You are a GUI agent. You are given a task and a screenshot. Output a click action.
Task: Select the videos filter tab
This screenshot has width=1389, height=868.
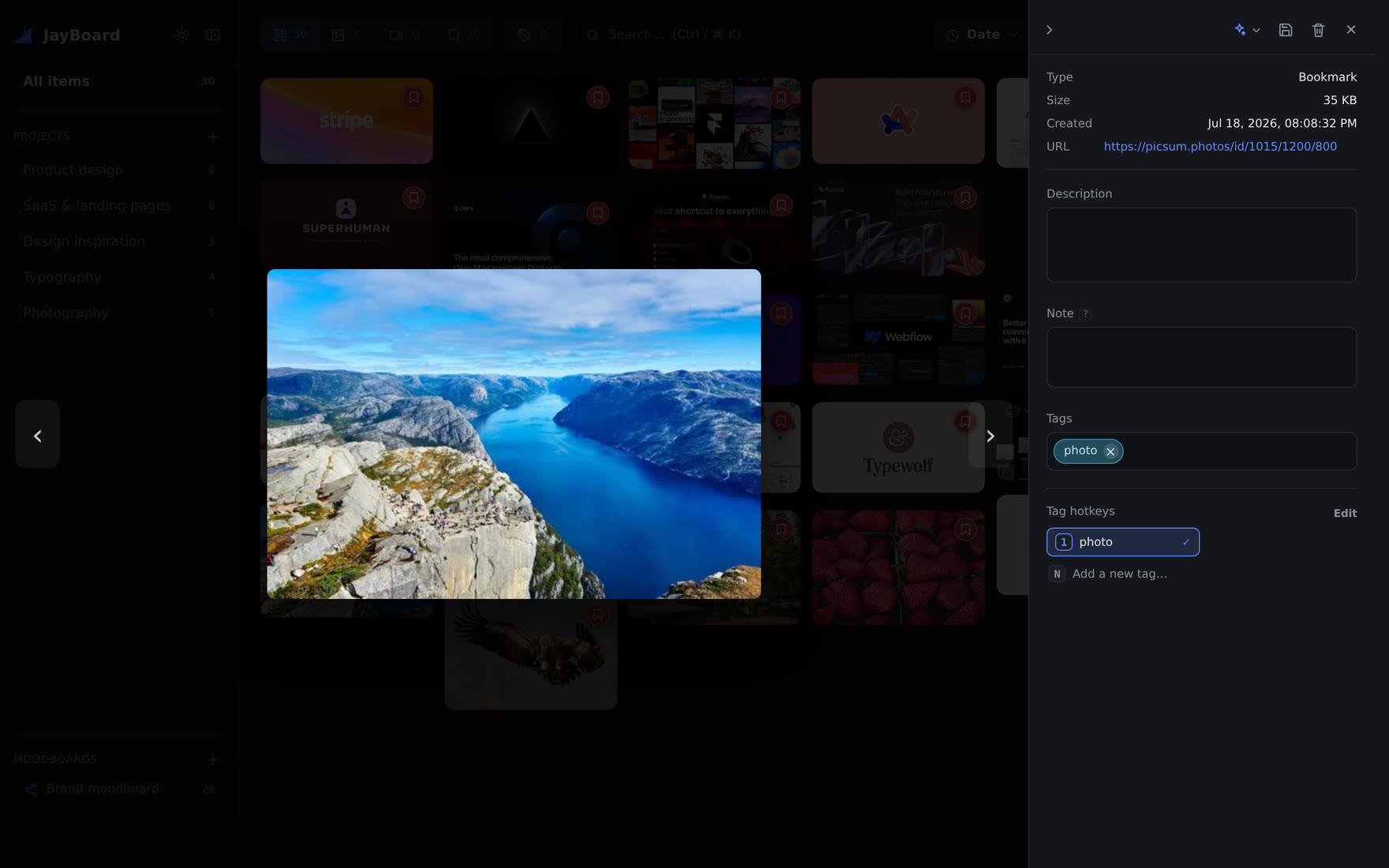[x=404, y=35]
